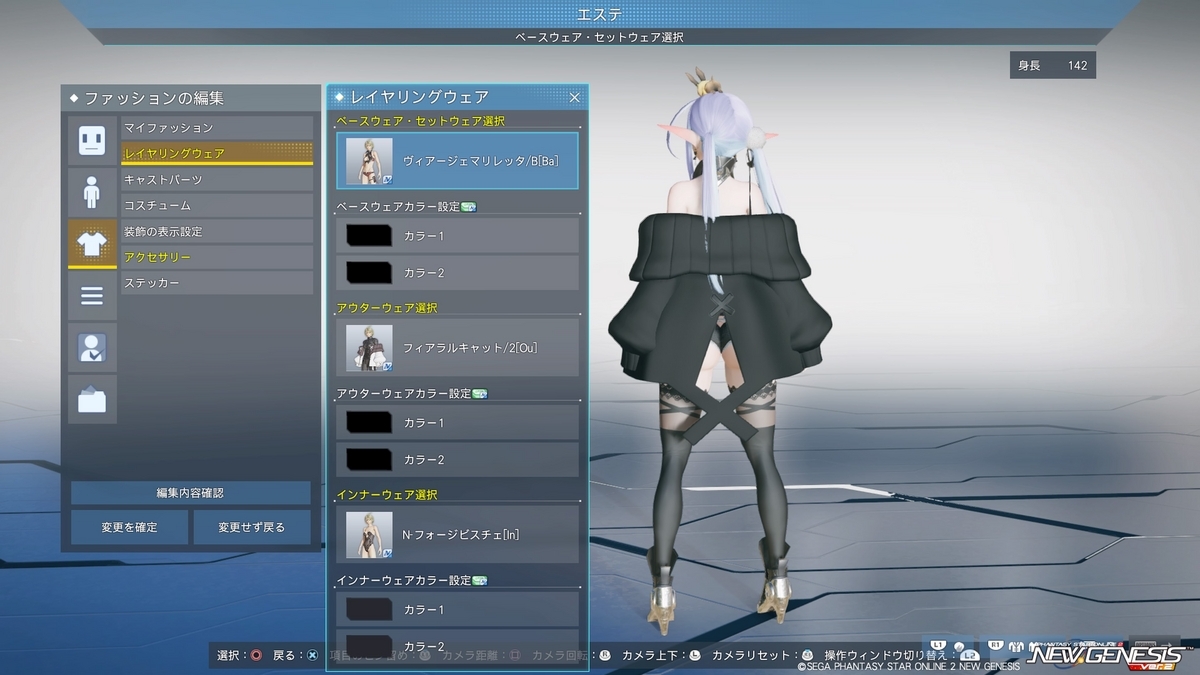Click the 身長 142 height display
The image size is (1200, 675).
click(1052, 66)
